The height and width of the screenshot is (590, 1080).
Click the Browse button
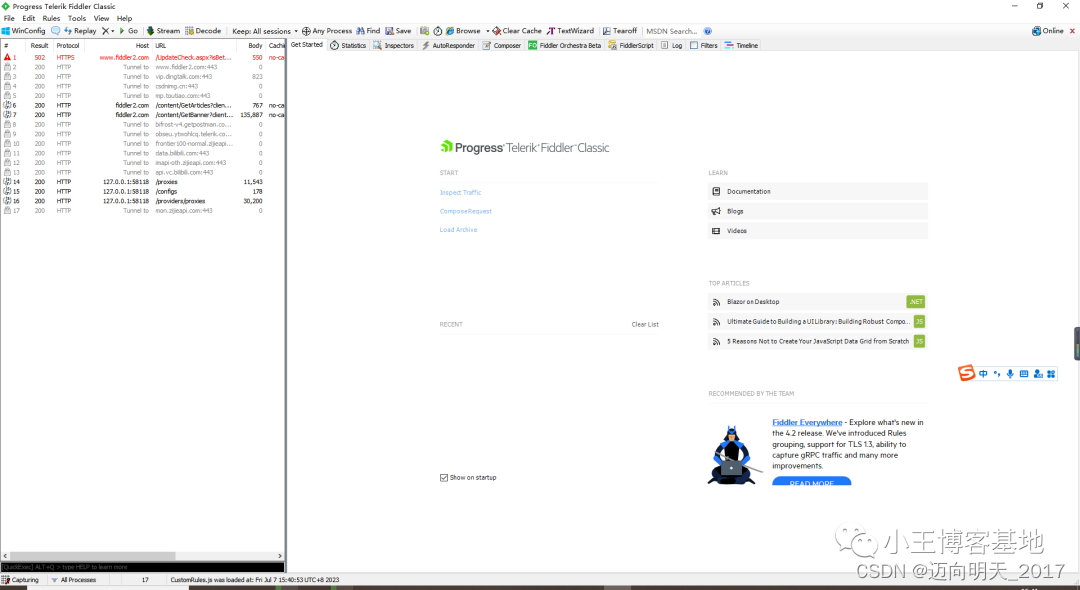coord(463,31)
